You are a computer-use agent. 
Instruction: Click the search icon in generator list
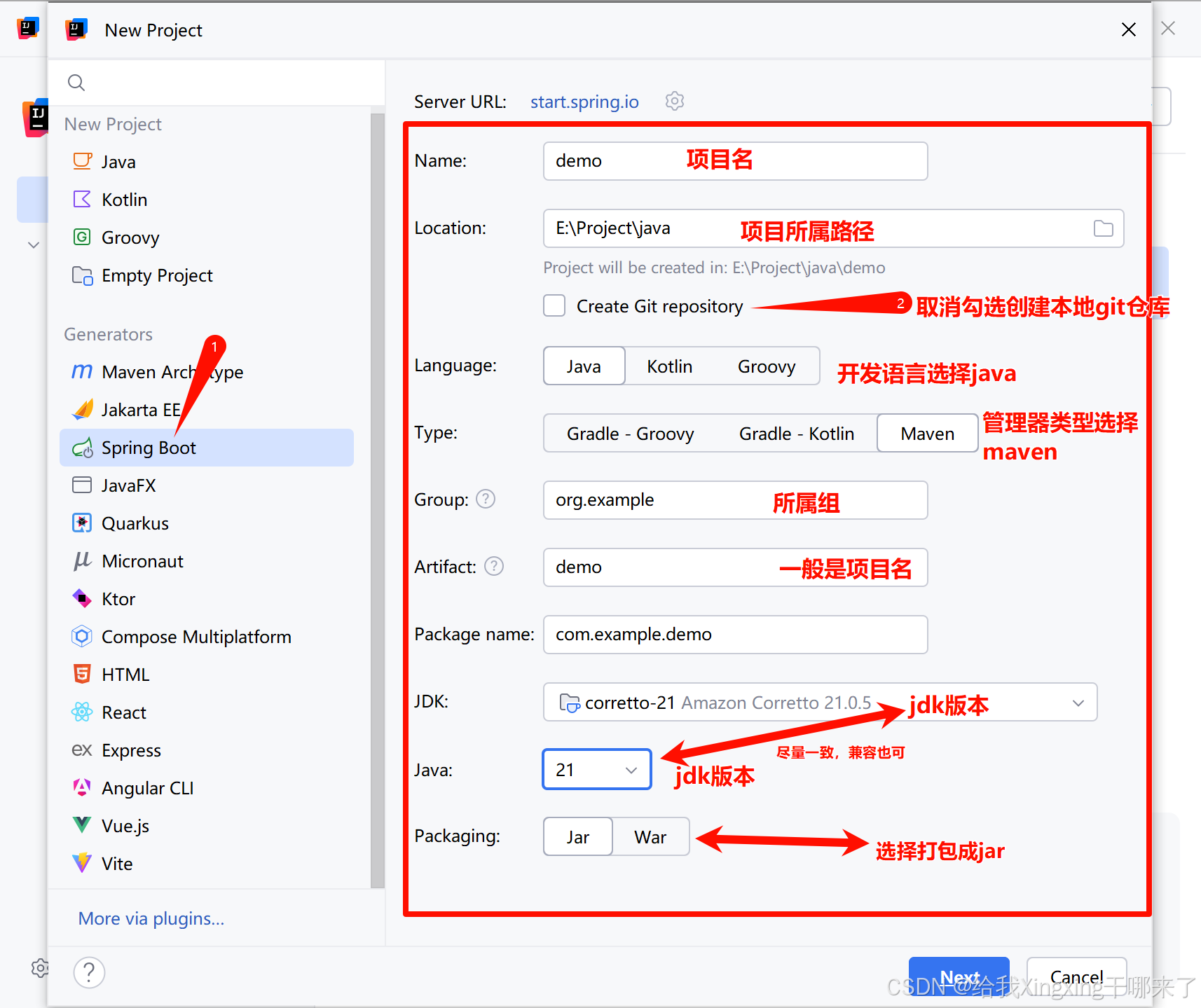point(76,83)
